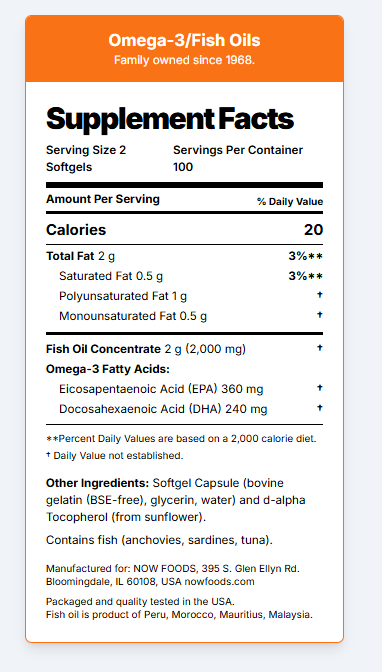
Task: Click Servings Per Container 100 text
Action: tap(238, 158)
